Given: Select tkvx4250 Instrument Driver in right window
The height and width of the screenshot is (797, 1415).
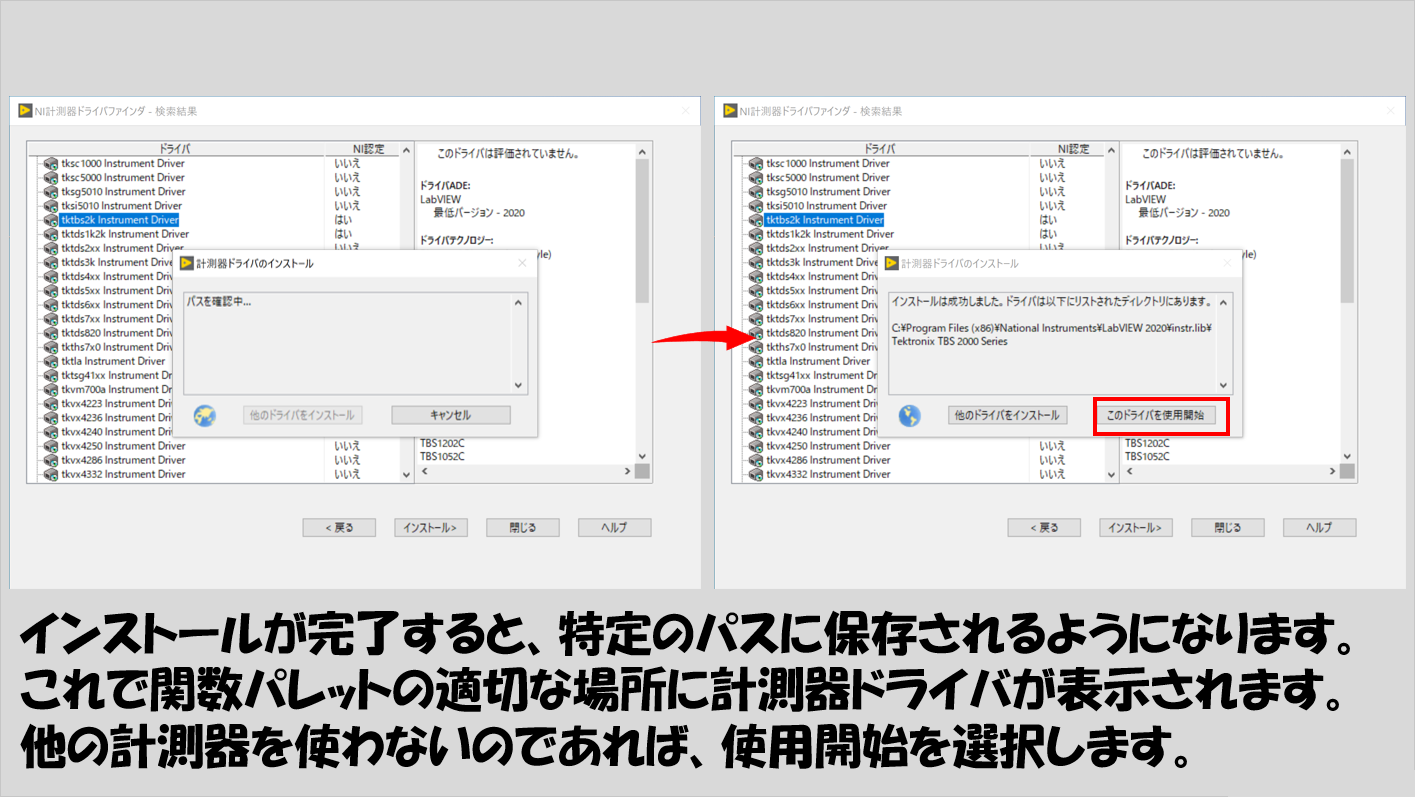Looking at the screenshot, I should 827,446.
